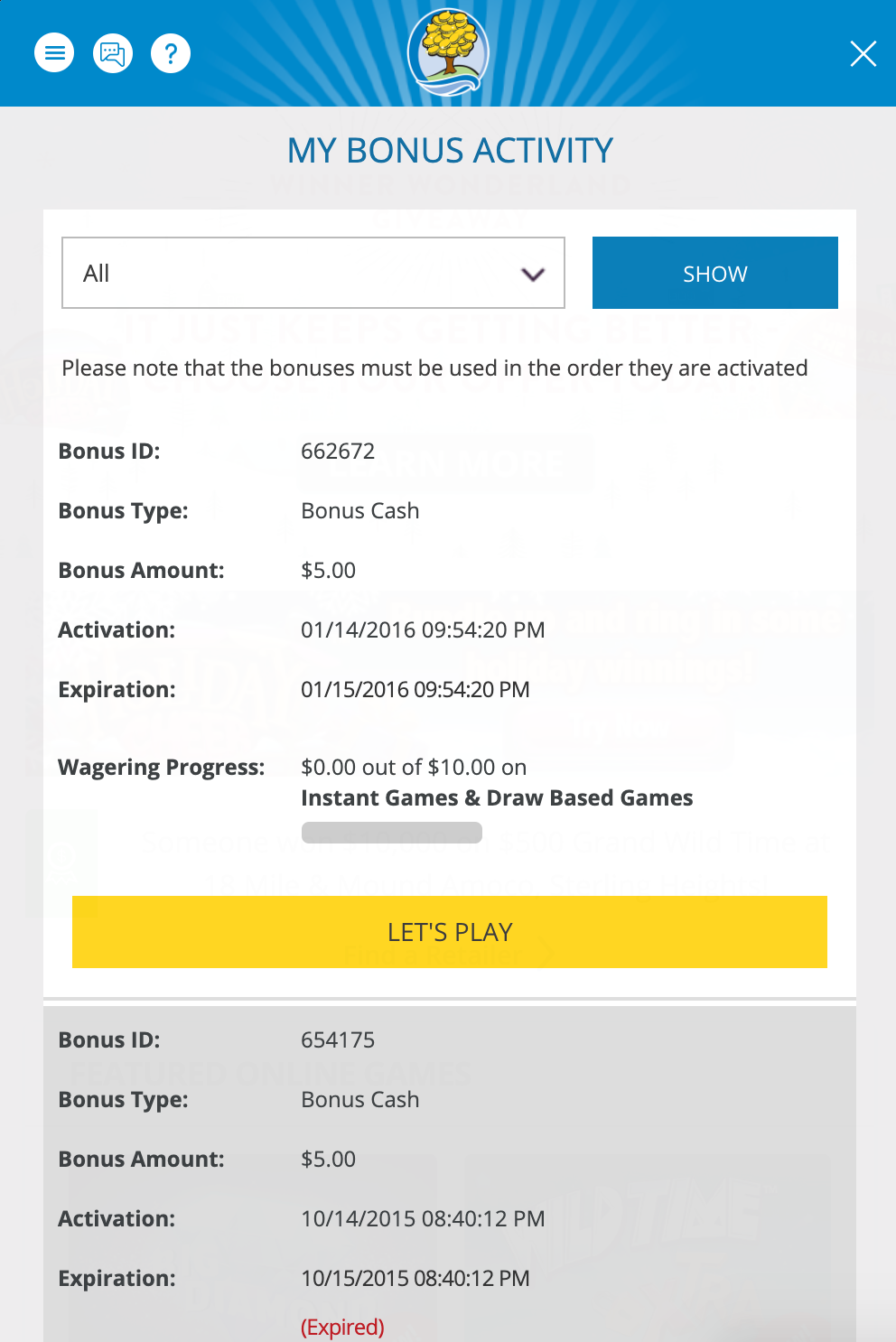Click the Michigan Lottery tree logo
This screenshot has width=896, height=1342.
(x=449, y=52)
